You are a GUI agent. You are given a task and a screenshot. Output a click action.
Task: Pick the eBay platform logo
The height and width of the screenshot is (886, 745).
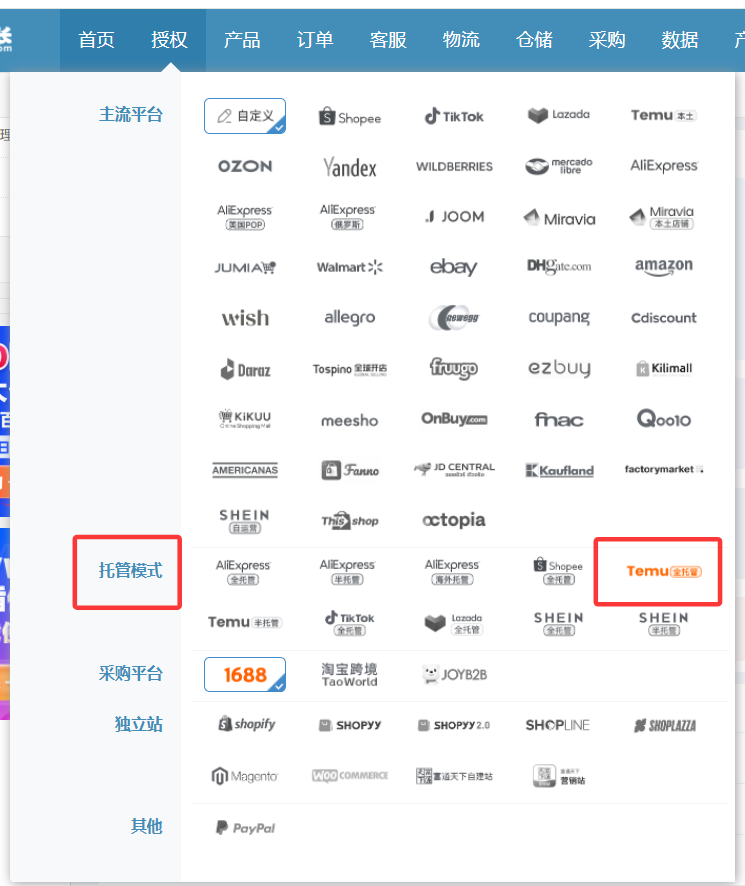(453, 267)
